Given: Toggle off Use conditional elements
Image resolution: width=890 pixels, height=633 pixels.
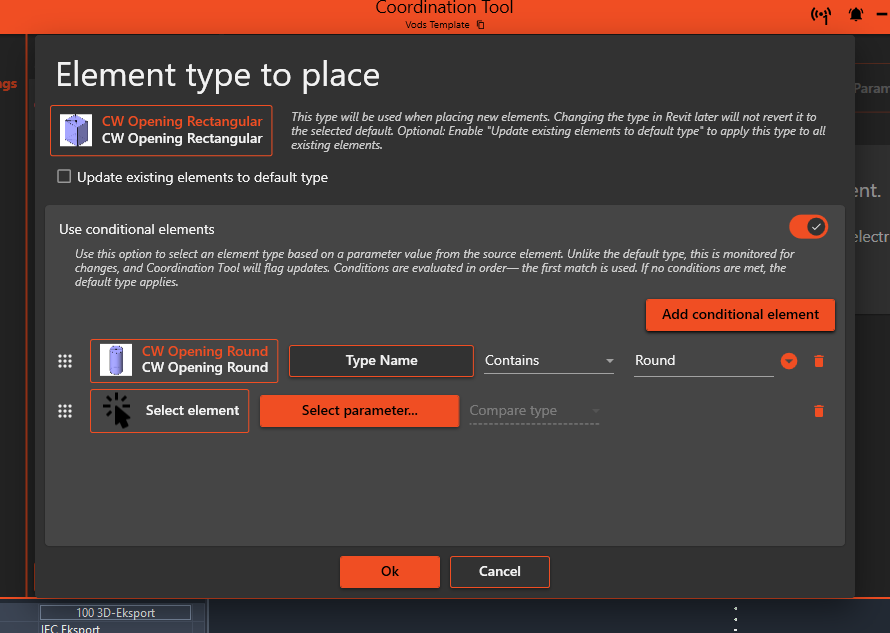Looking at the screenshot, I should click(808, 227).
